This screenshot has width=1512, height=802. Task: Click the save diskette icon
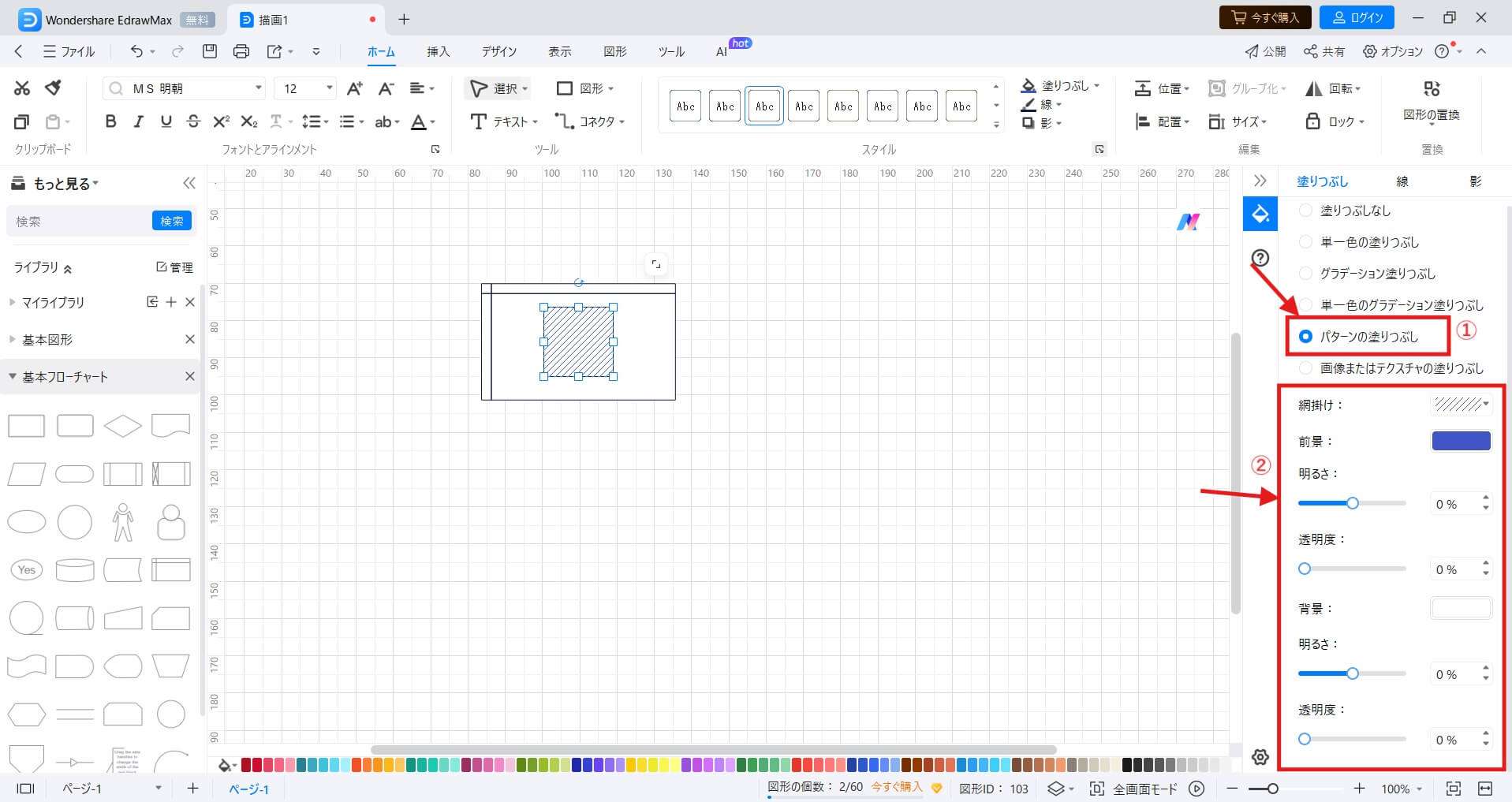[x=209, y=51]
